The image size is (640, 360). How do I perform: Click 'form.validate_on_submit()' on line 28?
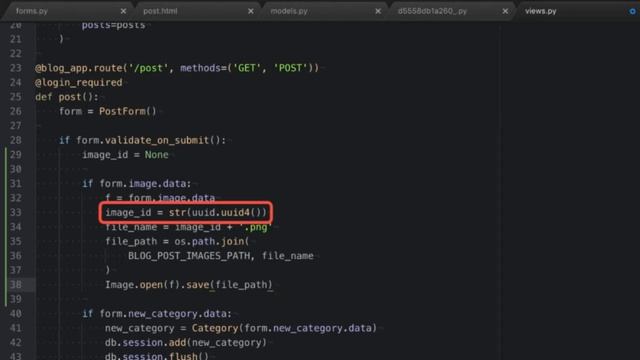click(148, 140)
